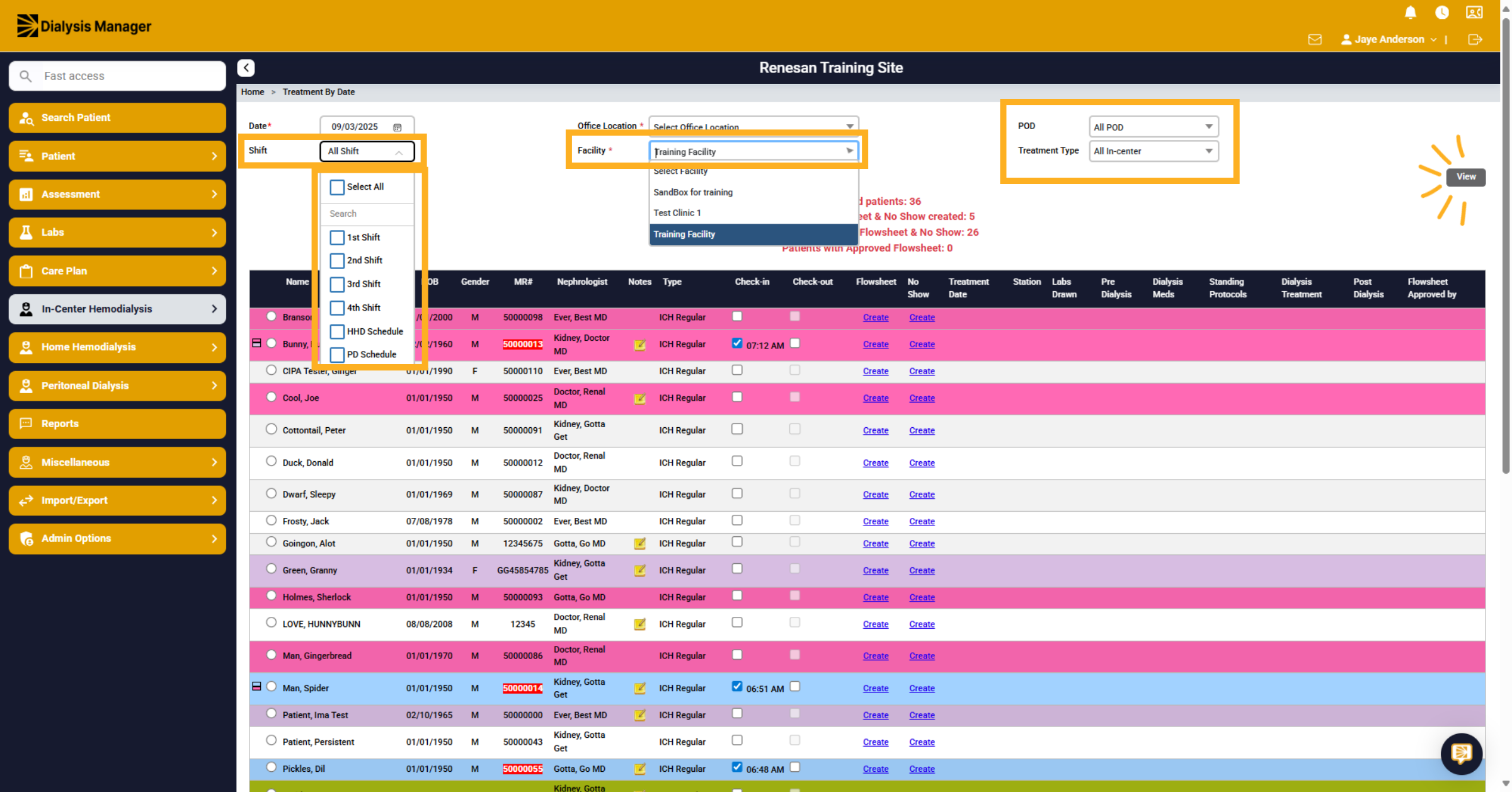Toggle the Training Facility combo box arrow
This screenshot has height=792, width=1512.
849,151
